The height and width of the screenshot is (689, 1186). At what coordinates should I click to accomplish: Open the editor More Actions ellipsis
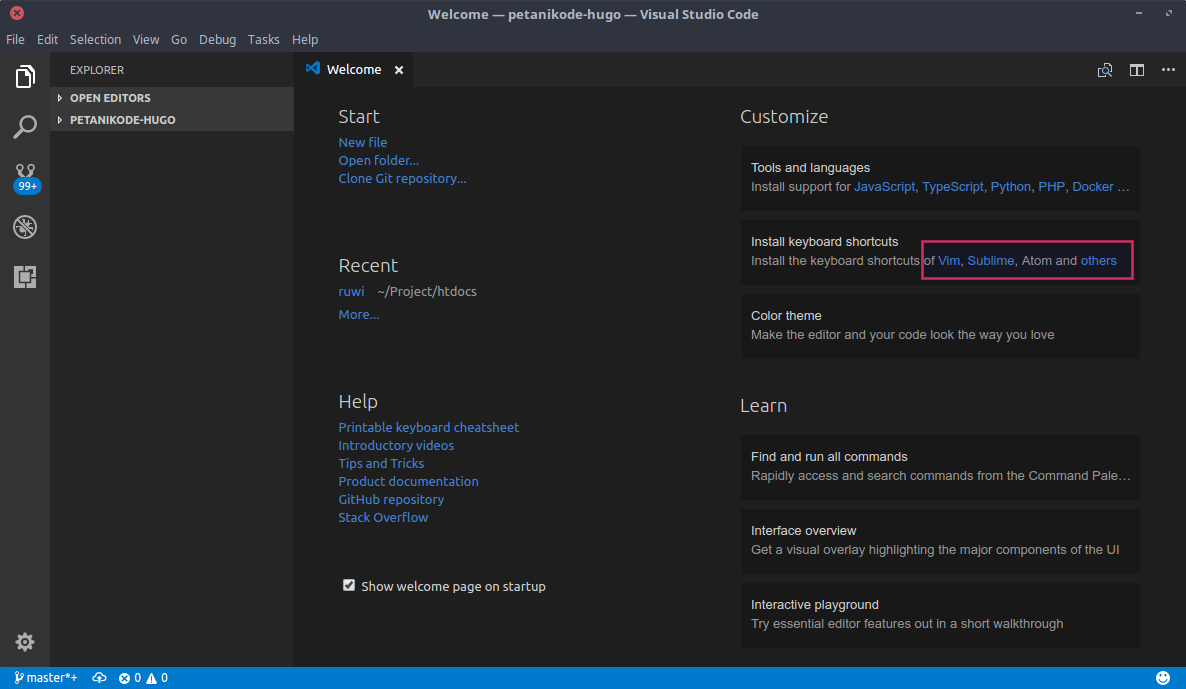click(1168, 70)
